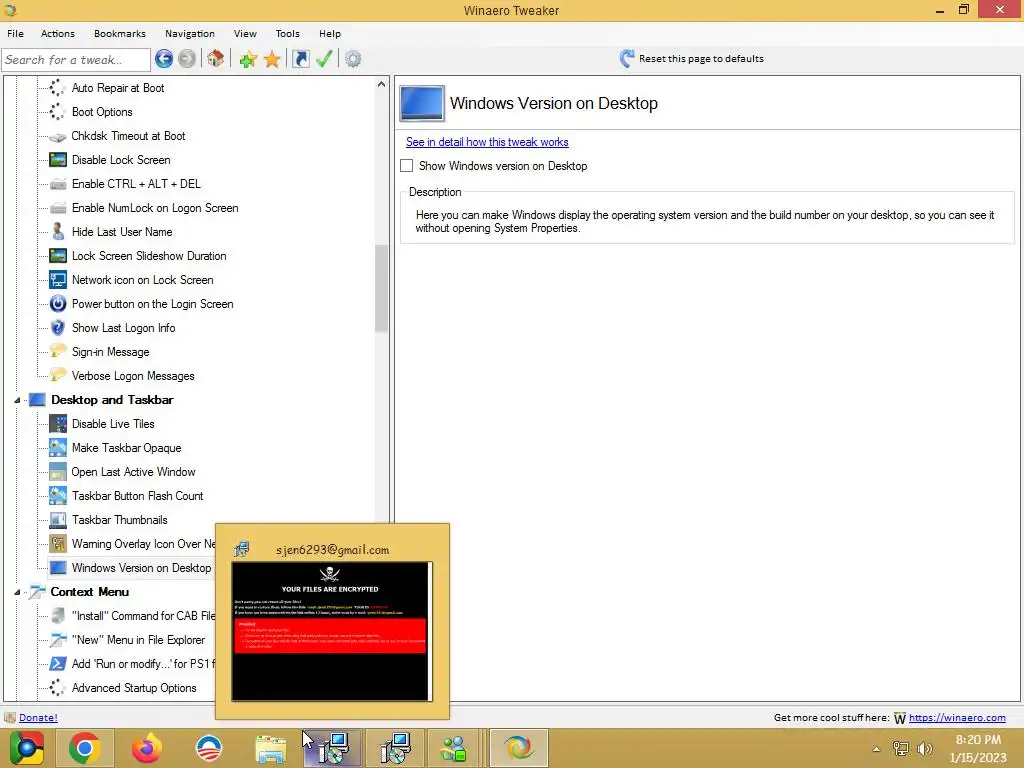This screenshot has height=768, width=1024.
Task: Open the https://winaero.com link
Action: click(x=957, y=718)
